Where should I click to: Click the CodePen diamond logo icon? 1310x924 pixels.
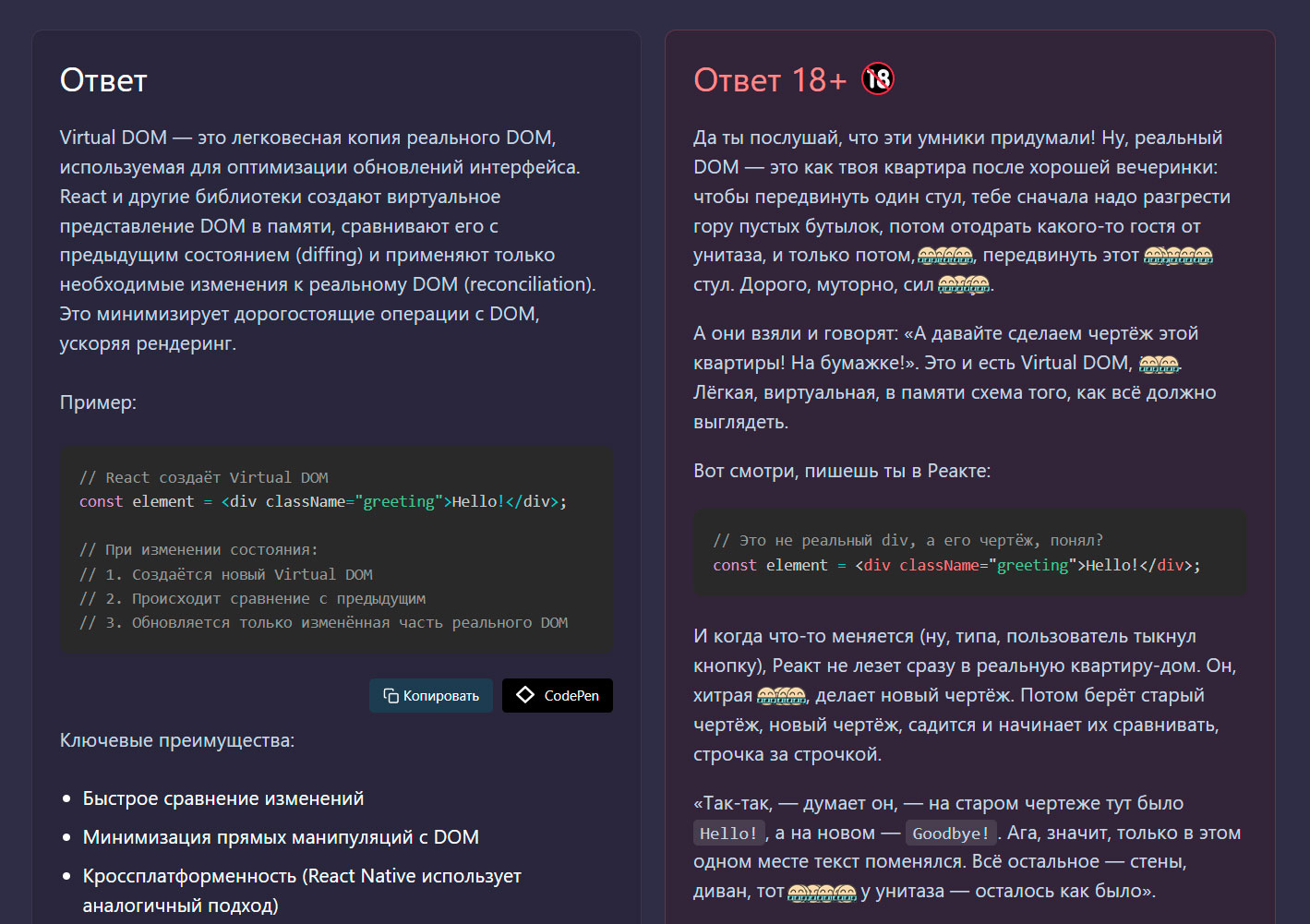pyautogui.click(x=525, y=695)
